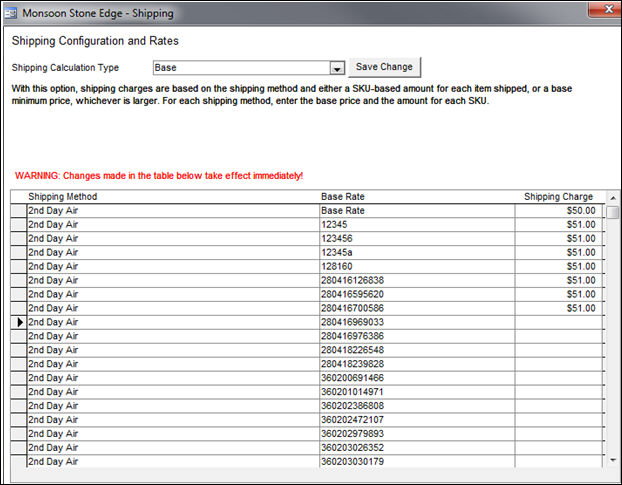Select the table's top-left select-all corner box
The height and width of the screenshot is (485, 622).
(18, 197)
